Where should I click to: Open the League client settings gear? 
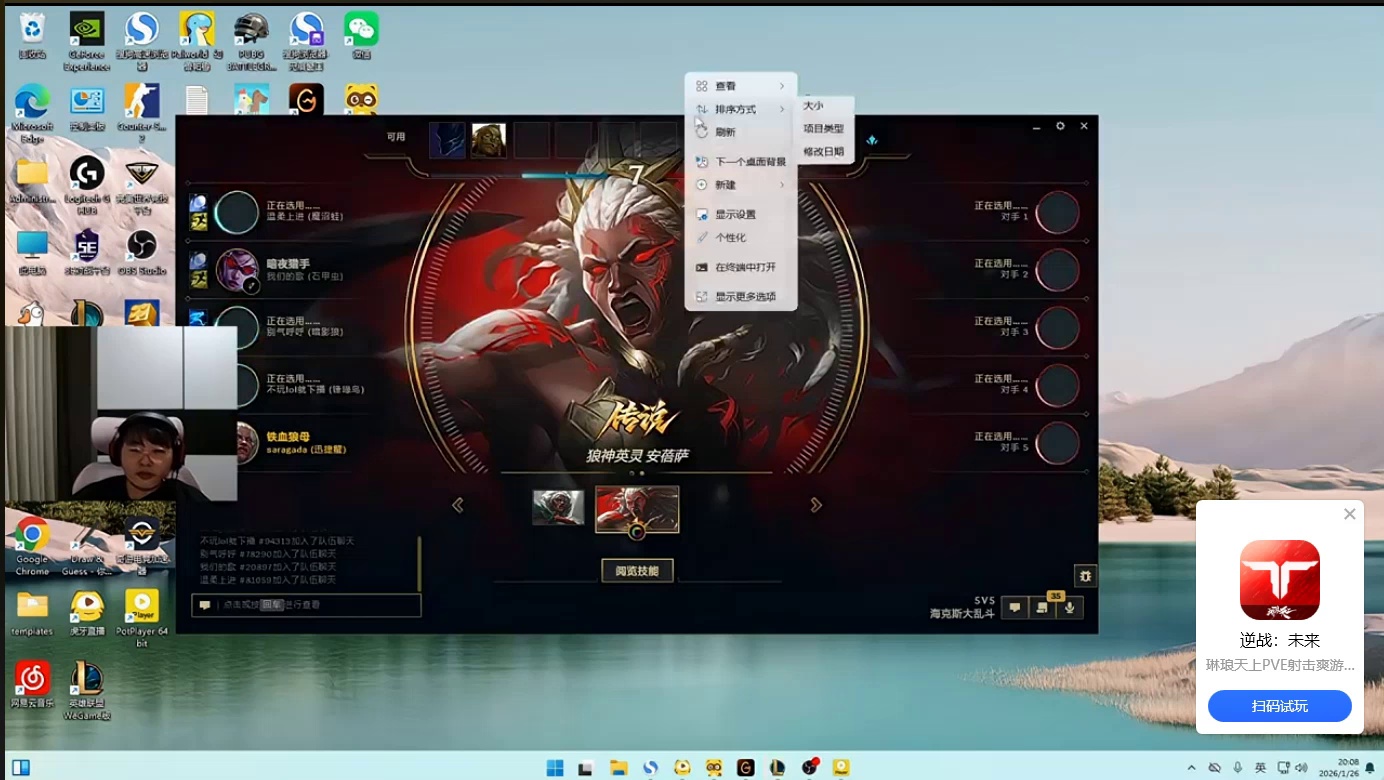pyautogui.click(x=1060, y=126)
